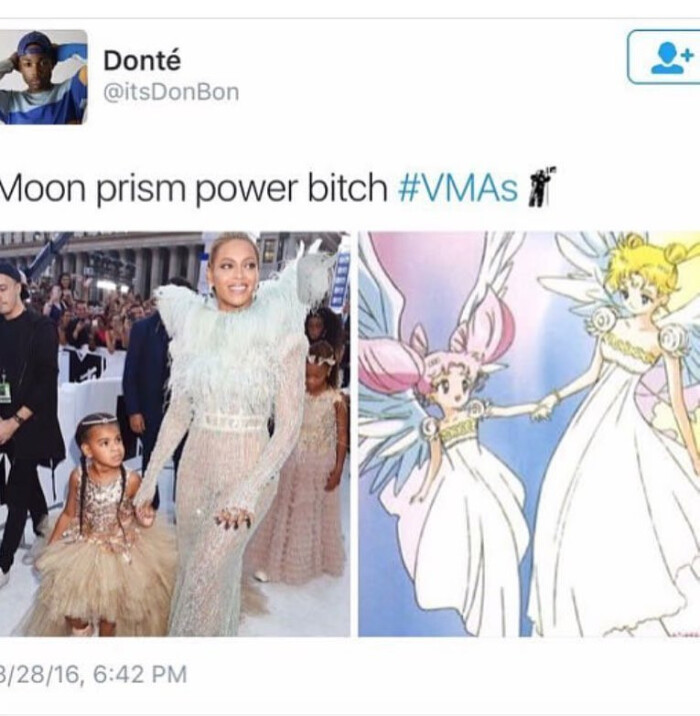This screenshot has height=716, width=700.
Task: Click the cameraman emoji after #VMAs
Action: (541, 187)
